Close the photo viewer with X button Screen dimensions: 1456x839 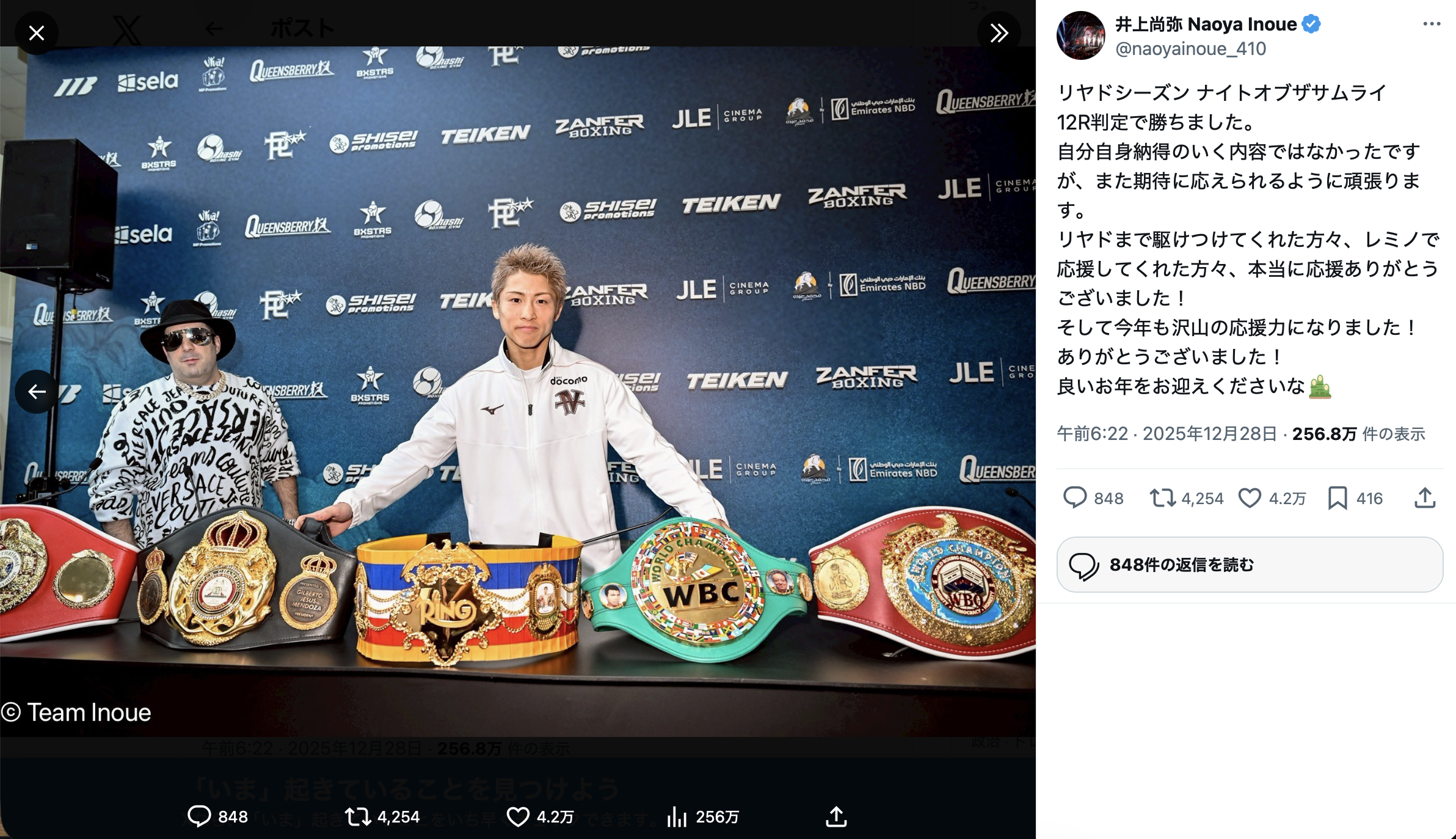pyautogui.click(x=37, y=33)
